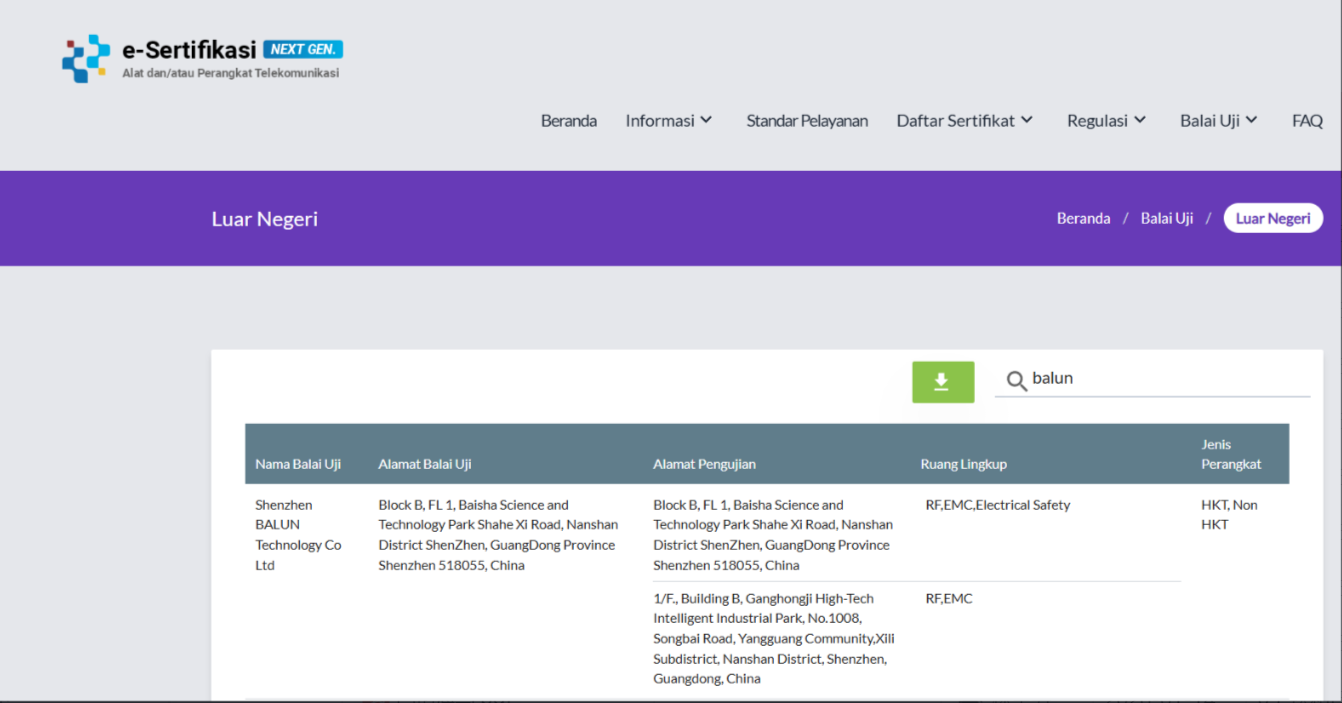Open the FAQ page
This screenshot has height=703, width=1342.
[x=1306, y=121]
